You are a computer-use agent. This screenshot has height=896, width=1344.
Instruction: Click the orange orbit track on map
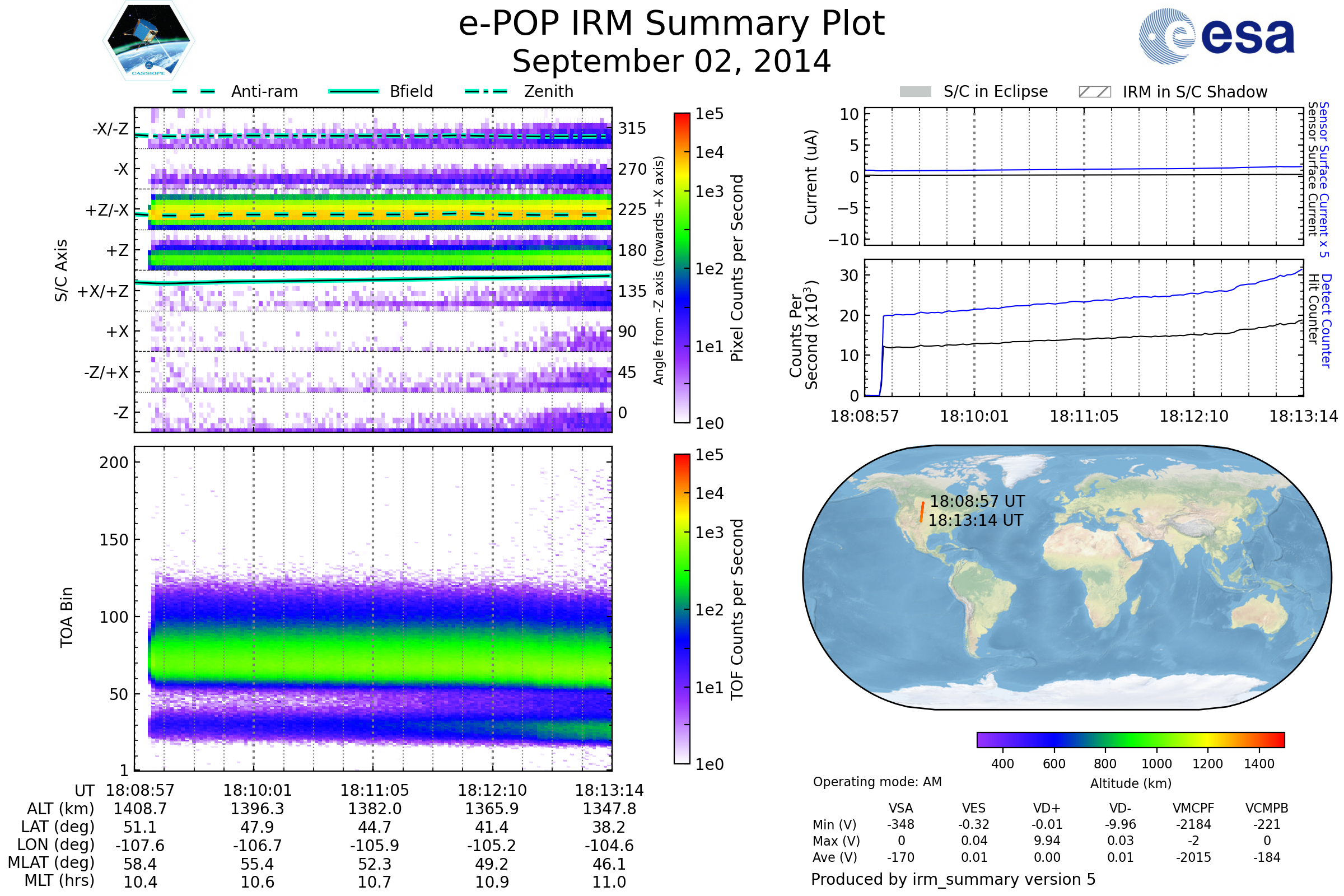(922, 512)
